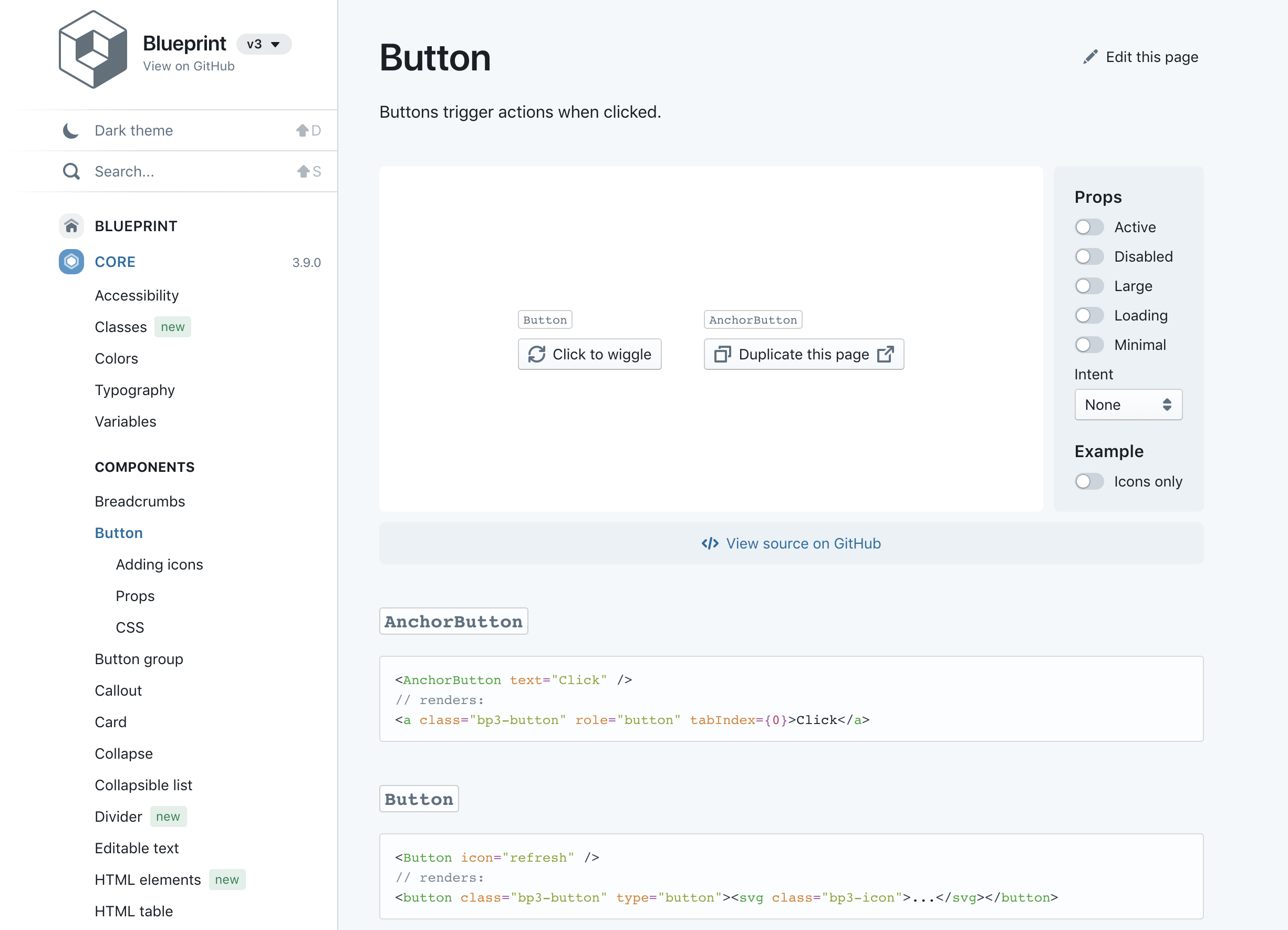Open the Button group page
The width and height of the screenshot is (1288, 930).
point(139,659)
